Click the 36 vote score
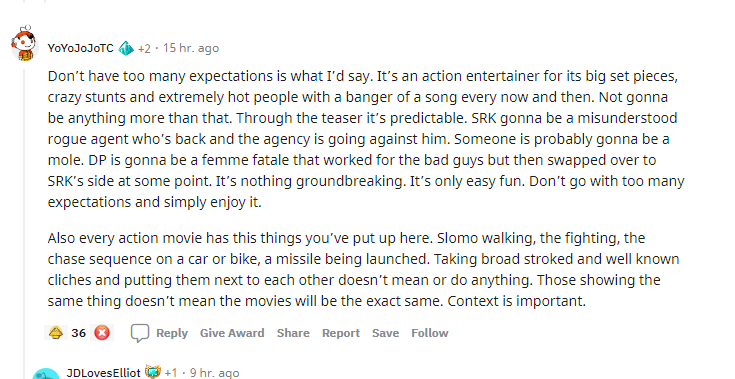 click(x=79, y=333)
